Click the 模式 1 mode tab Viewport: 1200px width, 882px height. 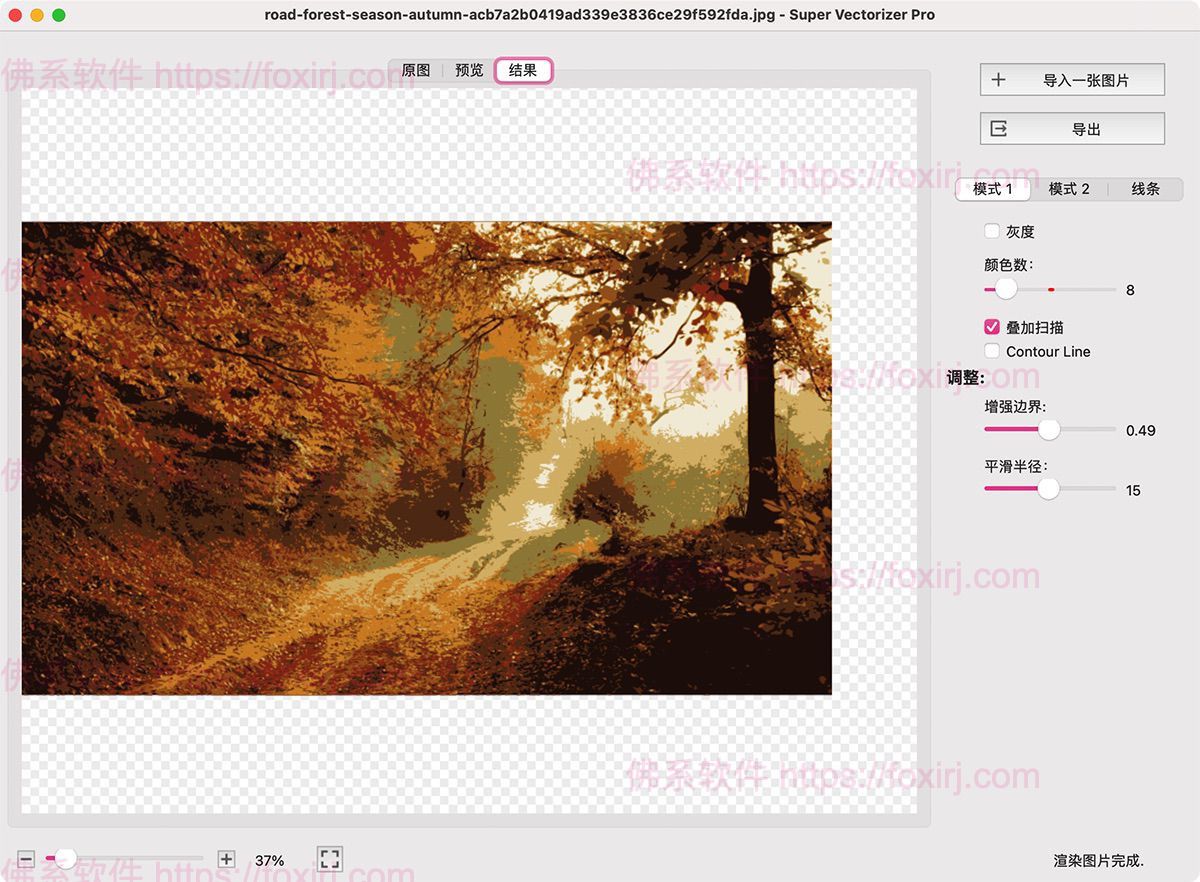[x=992, y=189]
